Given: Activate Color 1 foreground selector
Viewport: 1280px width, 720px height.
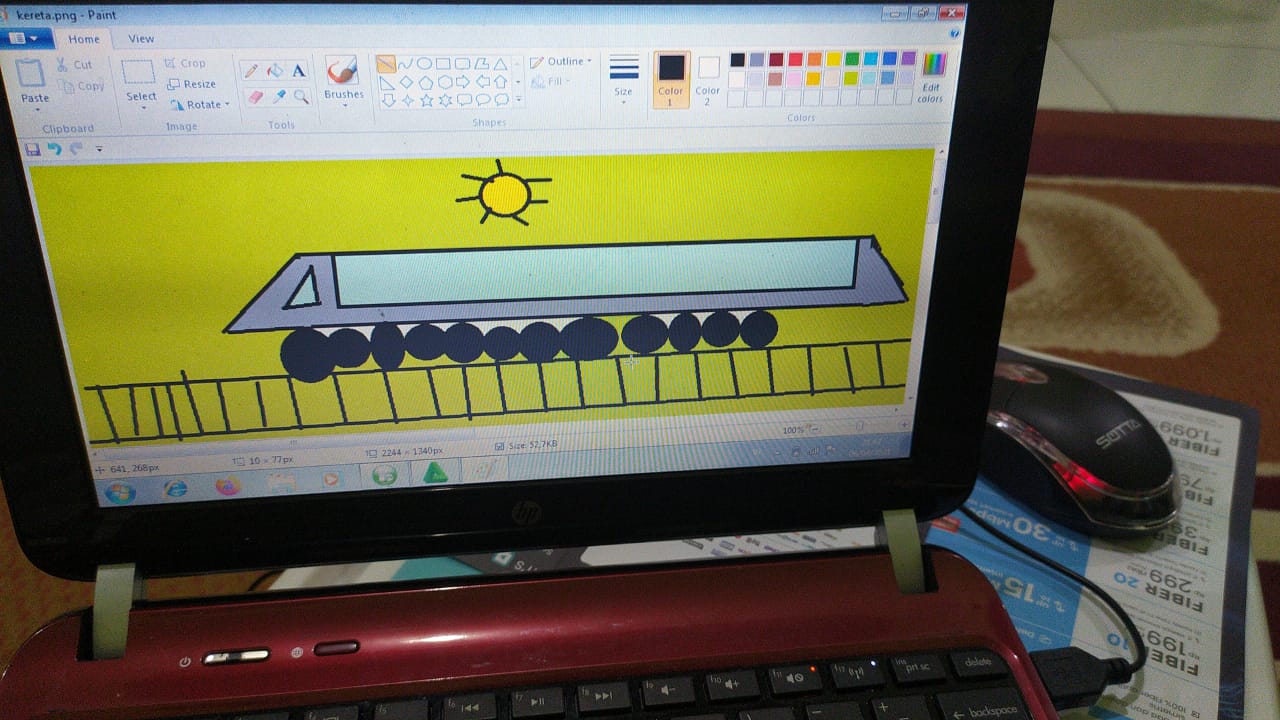Looking at the screenshot, I should pyautogui.click(x=671, y=79).
